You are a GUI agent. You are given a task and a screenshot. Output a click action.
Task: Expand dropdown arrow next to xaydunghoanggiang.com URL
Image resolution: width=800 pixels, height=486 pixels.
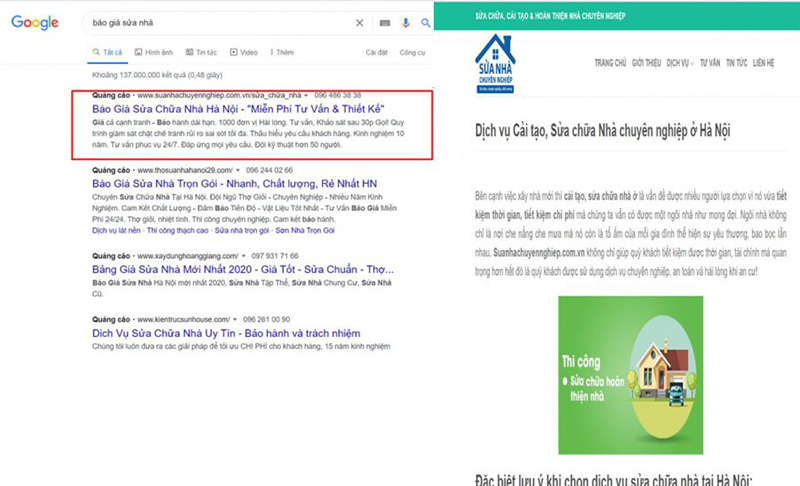[243, 256]
